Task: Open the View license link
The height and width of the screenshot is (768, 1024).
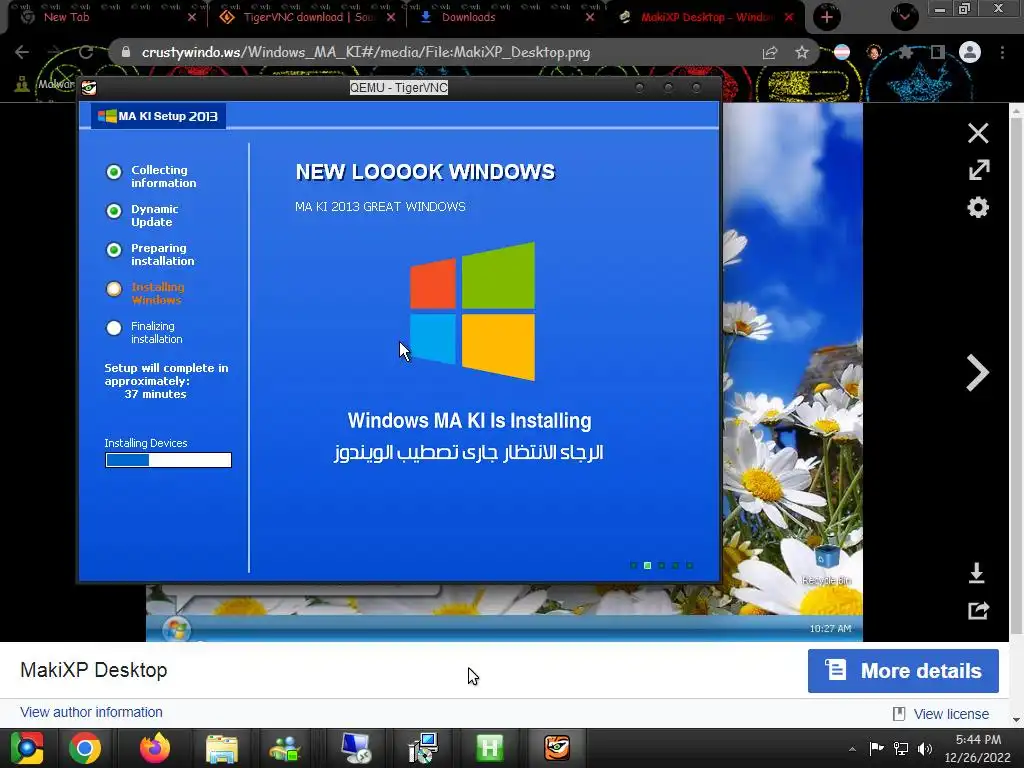Action: point(951,714)
